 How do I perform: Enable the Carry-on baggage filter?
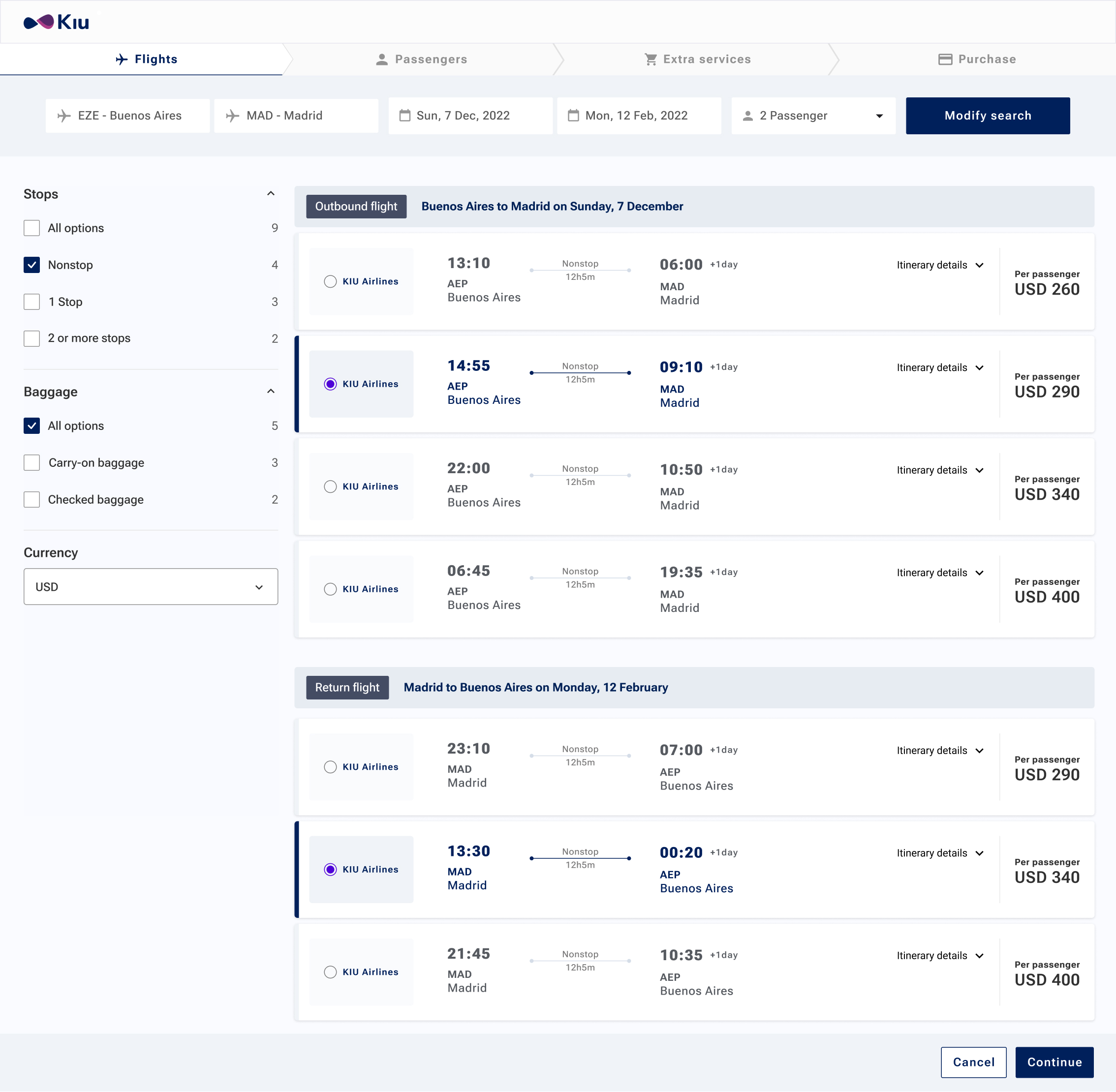pos(32,463)
